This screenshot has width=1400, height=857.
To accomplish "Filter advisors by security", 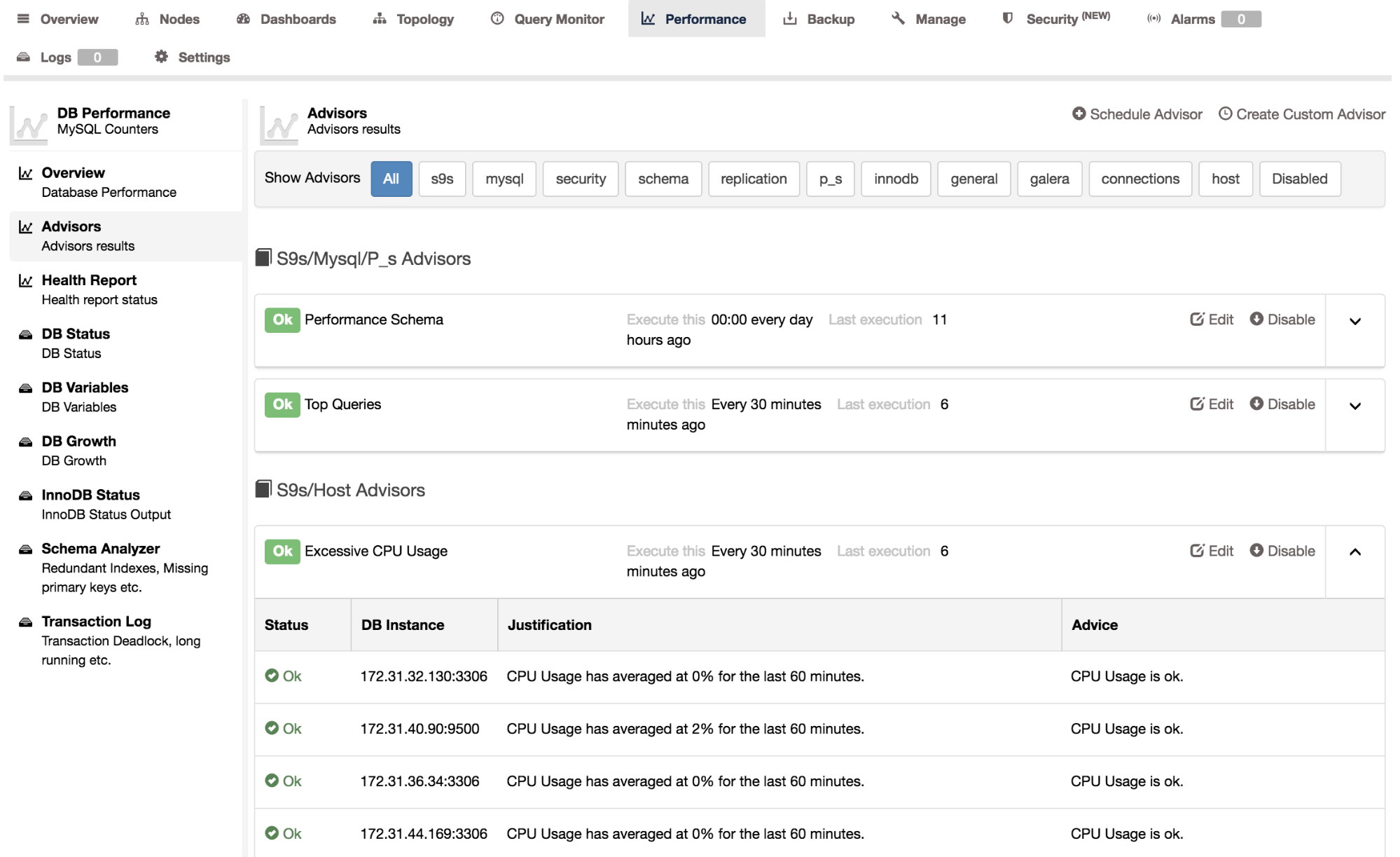I will tap(581, 179).
